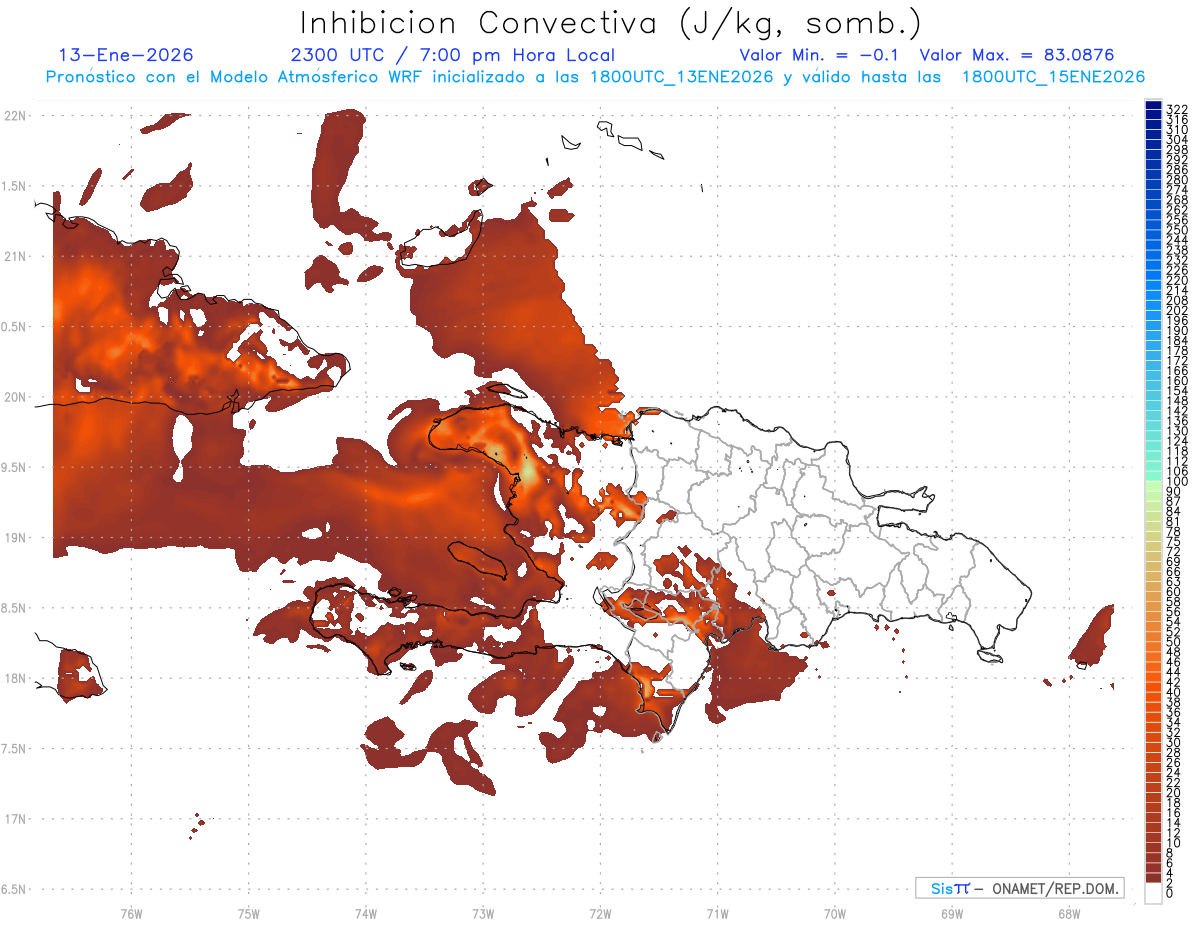
Task: Click the valid-until time "1800UTC_15ENE2026"
Action: pyautogui.click(x=1053, y=77)
